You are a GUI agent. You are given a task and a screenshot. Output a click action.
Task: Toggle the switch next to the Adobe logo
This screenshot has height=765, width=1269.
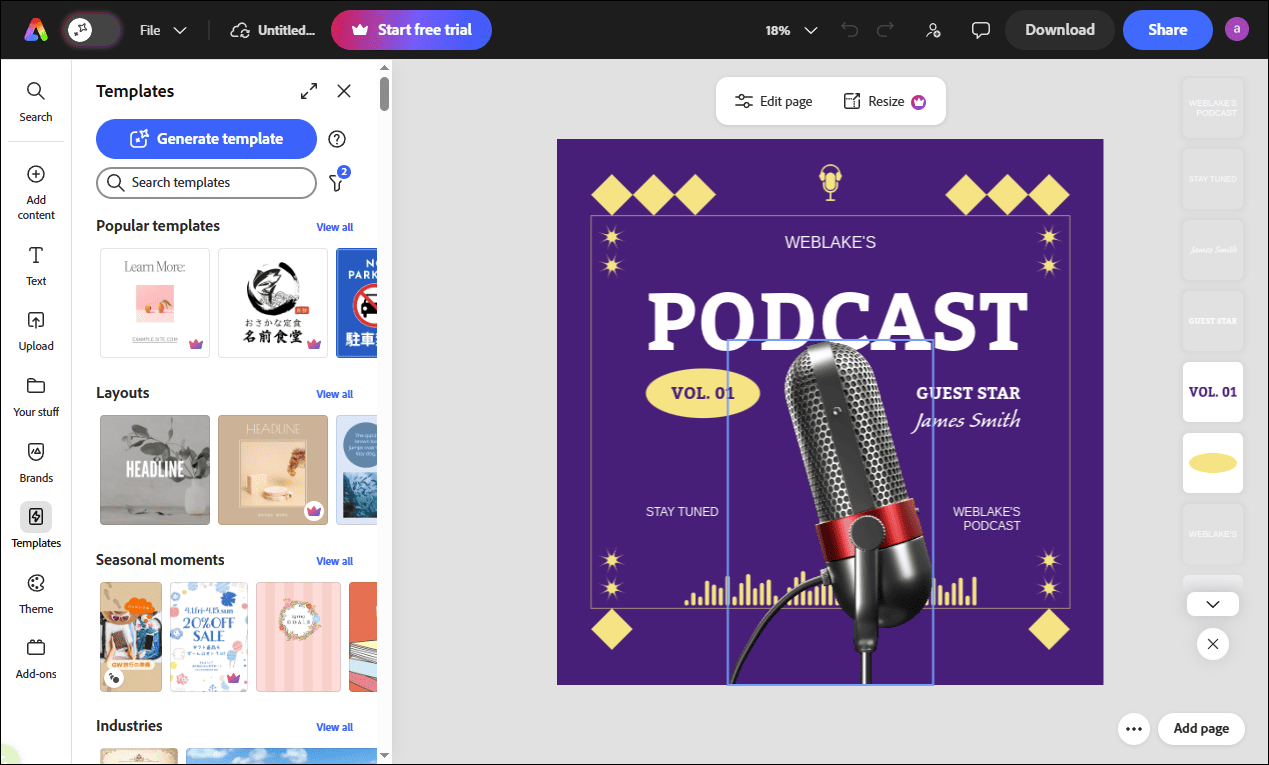pyautogui.click(x=92, y=30)
